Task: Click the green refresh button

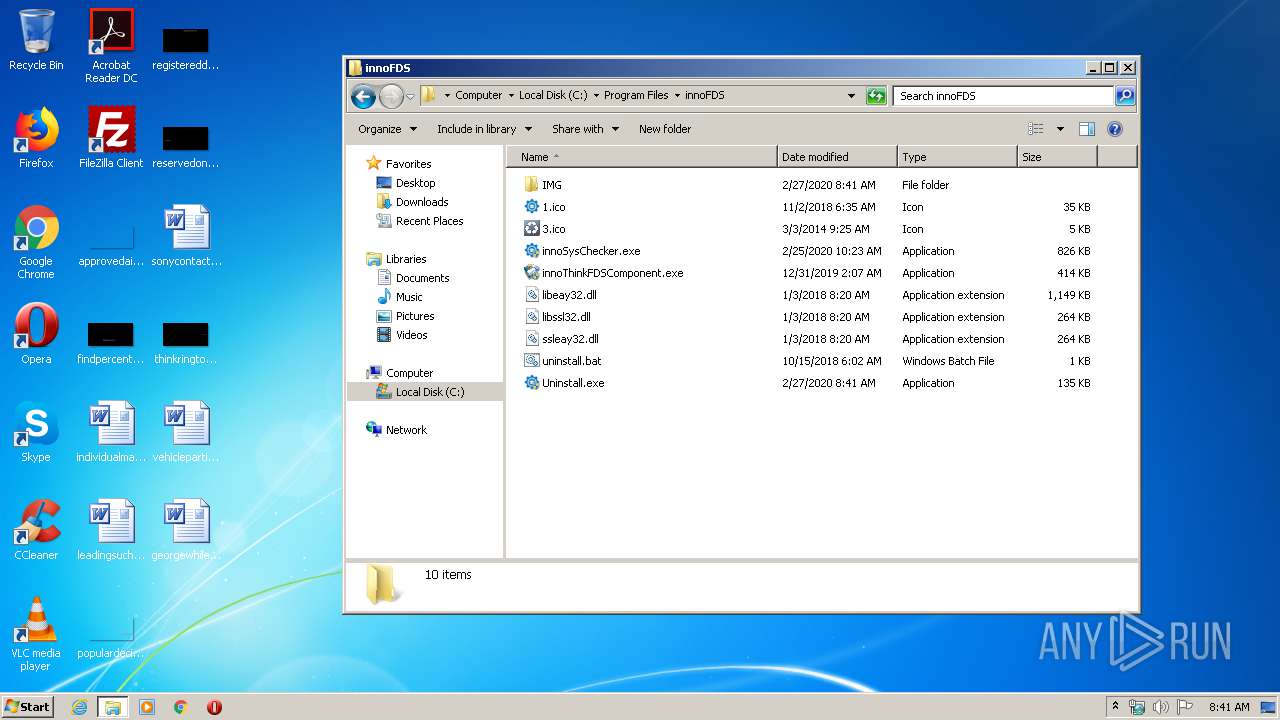Action: point(876,96)
